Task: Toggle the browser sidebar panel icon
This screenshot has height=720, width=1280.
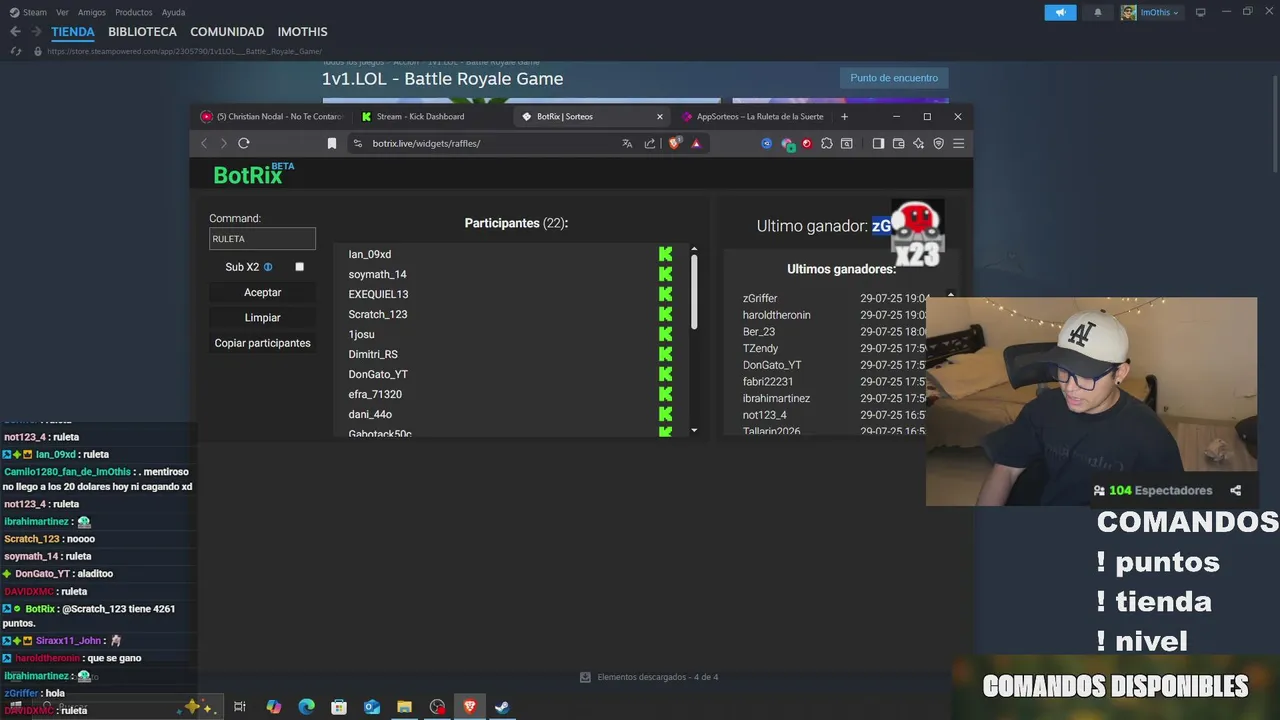Action: coord(878,143)
